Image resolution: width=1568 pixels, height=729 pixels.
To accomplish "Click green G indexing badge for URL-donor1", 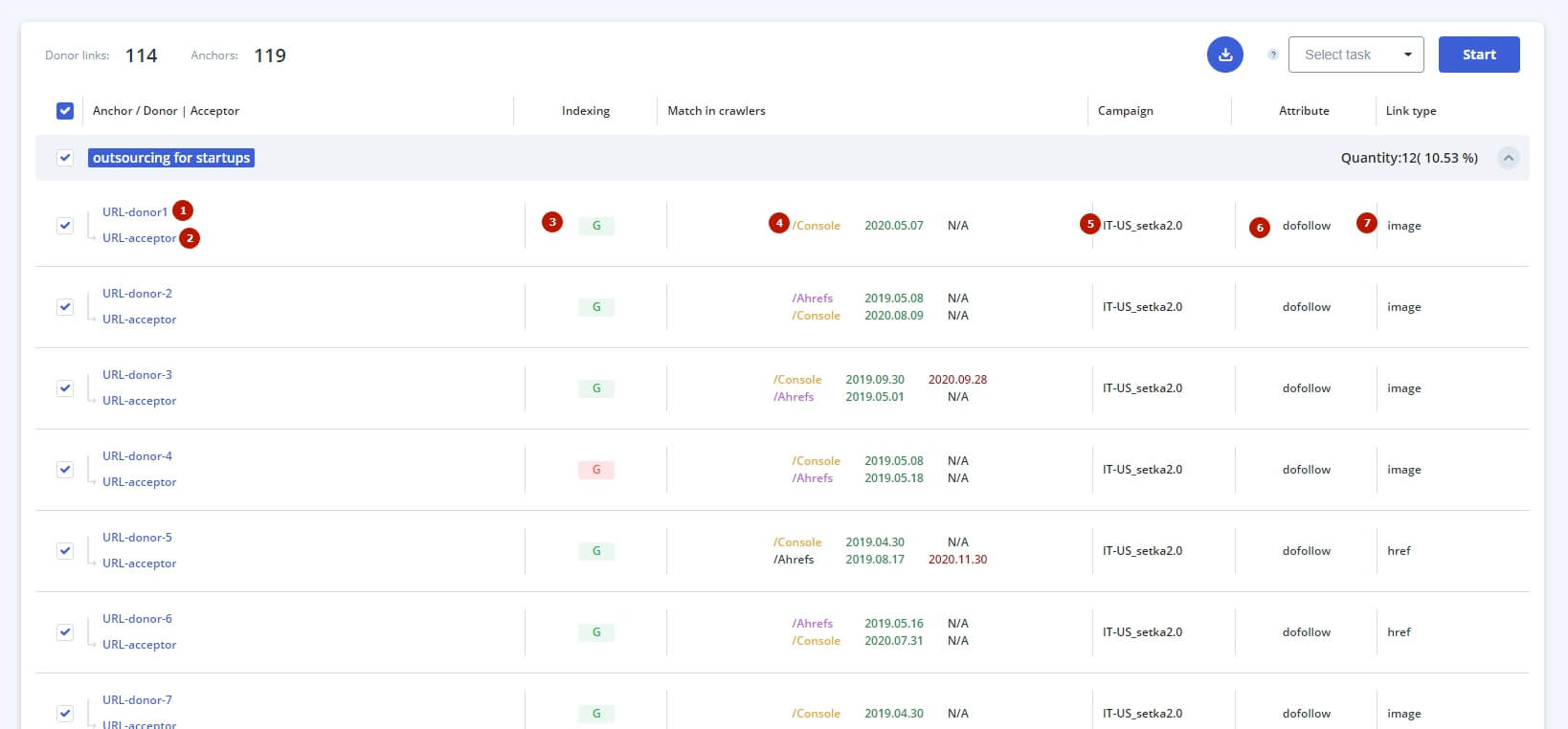I will 596,226.
